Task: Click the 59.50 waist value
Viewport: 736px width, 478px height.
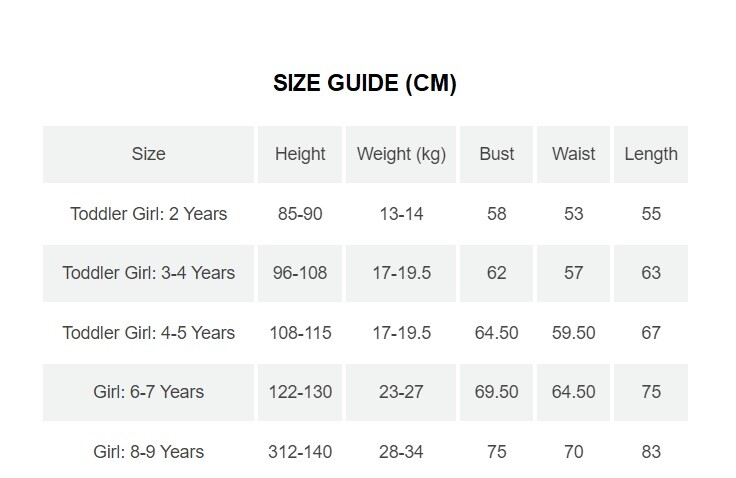Action: click(573, 333)
